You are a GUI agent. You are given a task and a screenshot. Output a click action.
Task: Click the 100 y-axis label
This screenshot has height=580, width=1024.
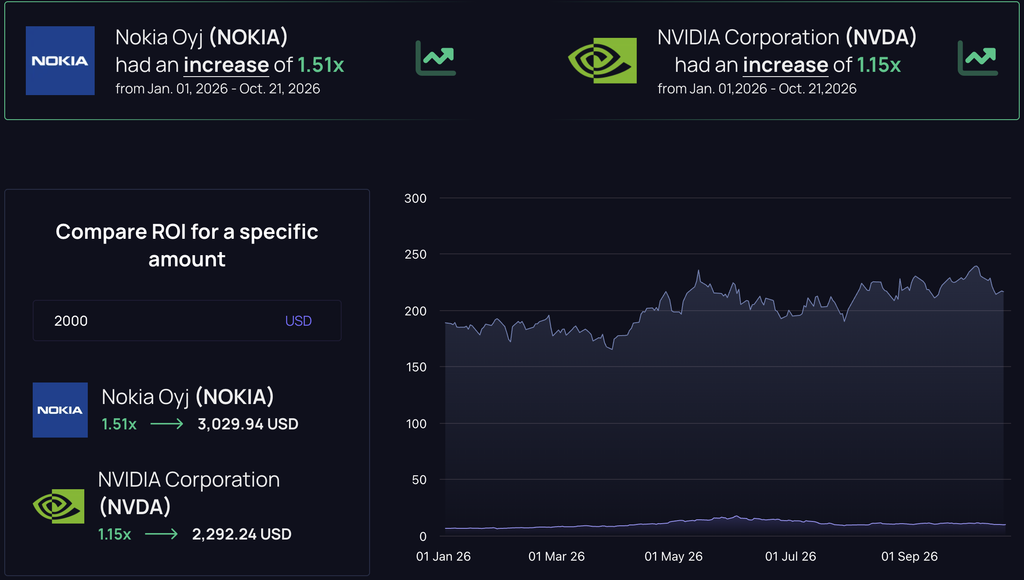[x=416, y=424]
